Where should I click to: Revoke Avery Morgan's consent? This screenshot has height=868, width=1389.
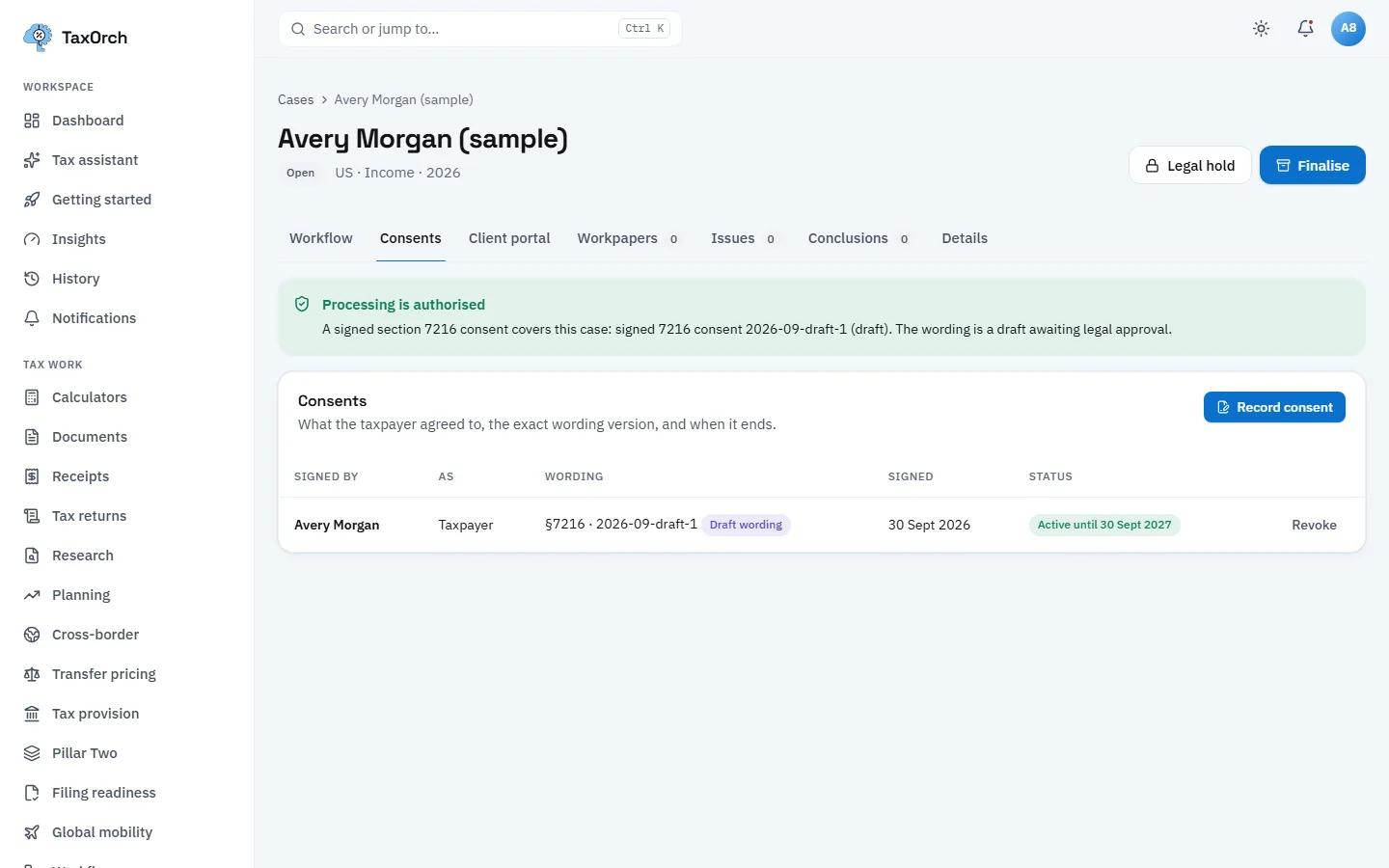pyautogui.click(x=1315, y=525)
